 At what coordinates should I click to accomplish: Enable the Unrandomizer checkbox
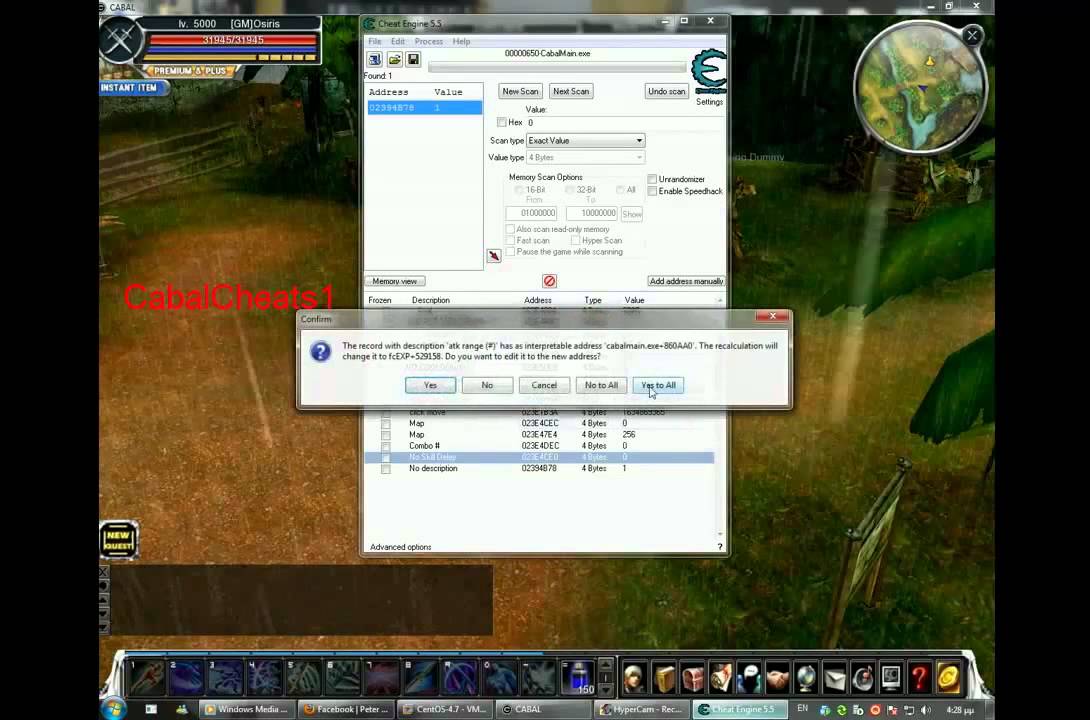click(652, 179)
